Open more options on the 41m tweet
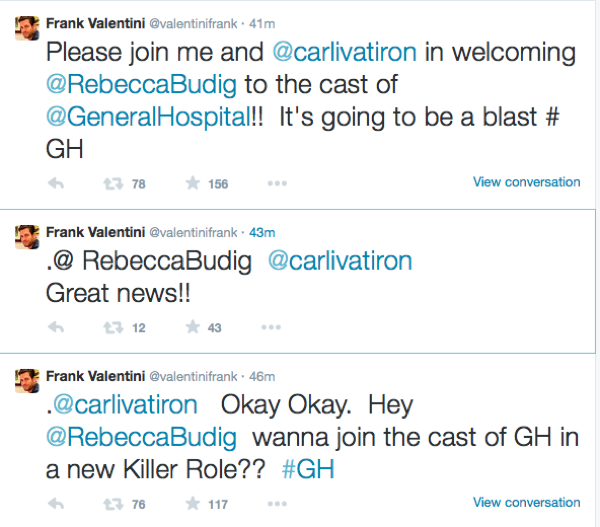The image size is (600, 527). [x=277, y=183]
